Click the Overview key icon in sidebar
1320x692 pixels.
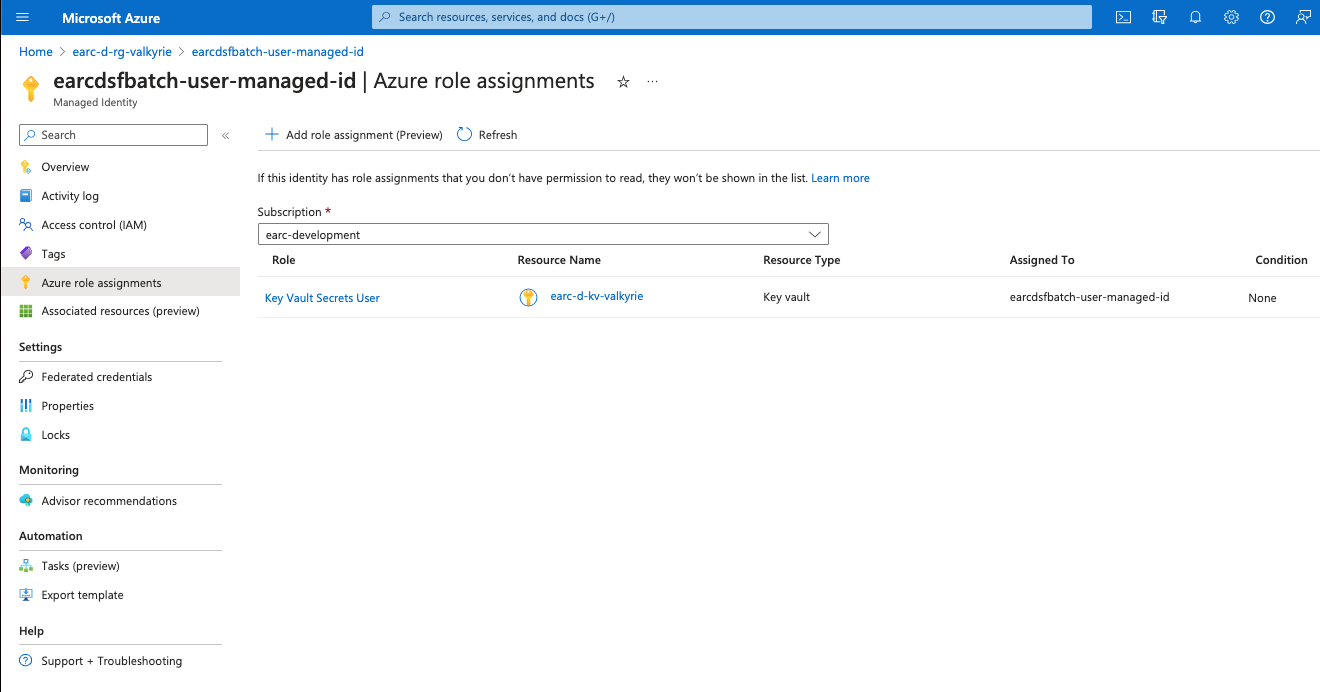click(x=26, y=167)
